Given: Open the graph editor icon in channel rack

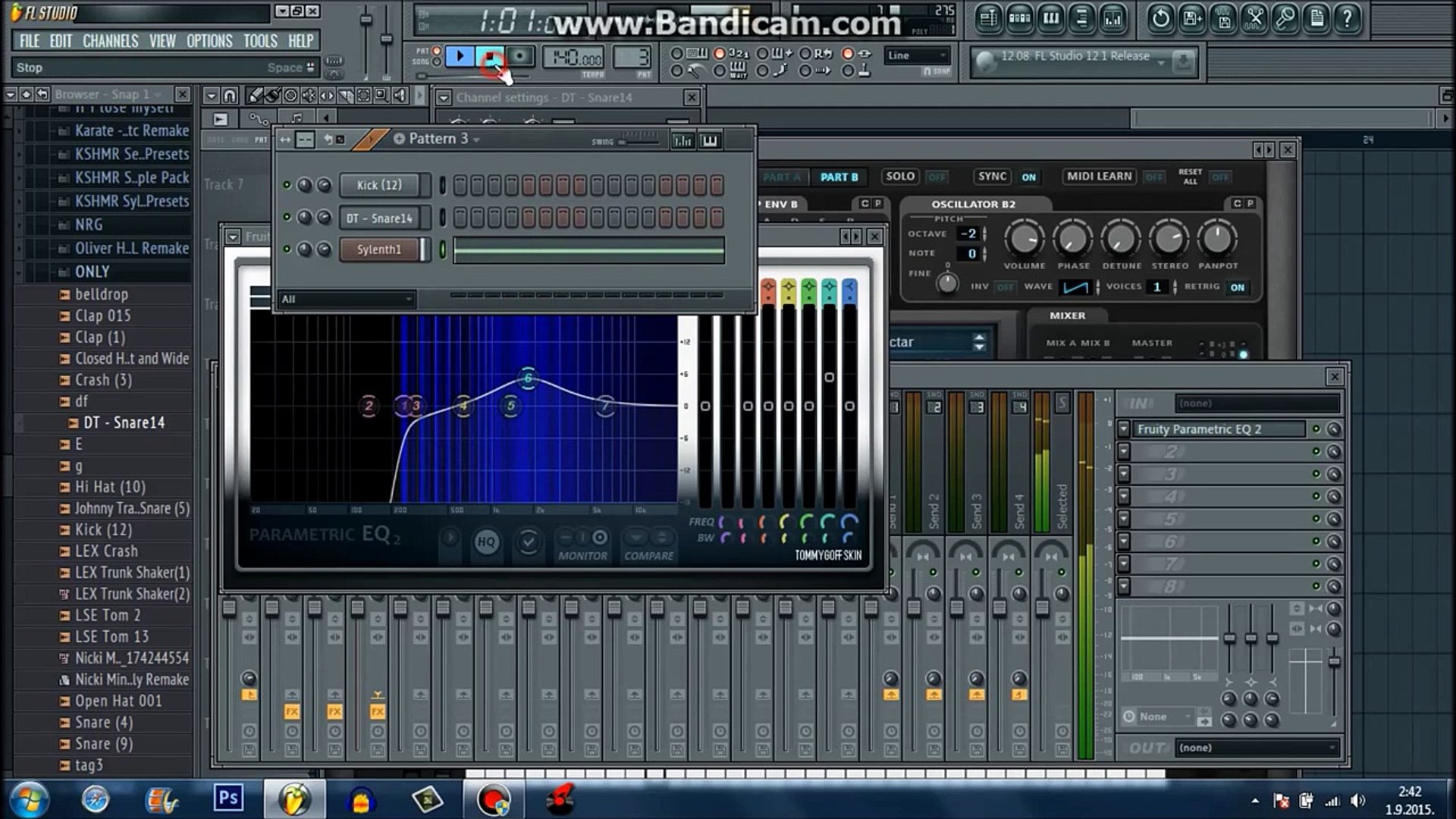Looking at the screenshot, I should (682, 140).
